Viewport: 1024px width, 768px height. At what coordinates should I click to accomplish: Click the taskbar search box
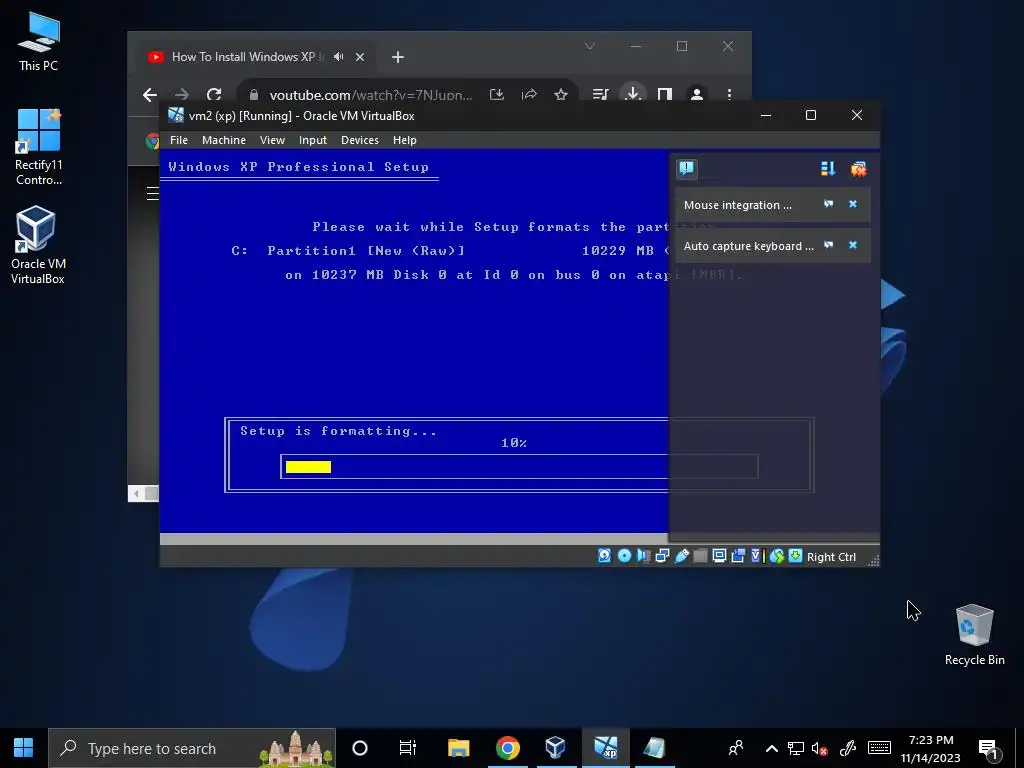coord(192,748)
